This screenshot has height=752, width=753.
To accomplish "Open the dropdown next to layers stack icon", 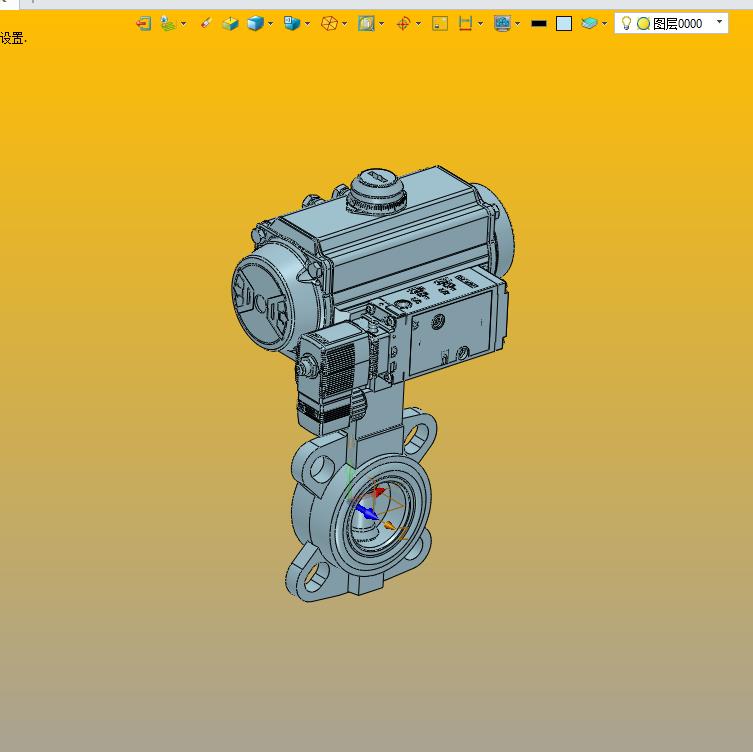I will (x=604, y=24).
